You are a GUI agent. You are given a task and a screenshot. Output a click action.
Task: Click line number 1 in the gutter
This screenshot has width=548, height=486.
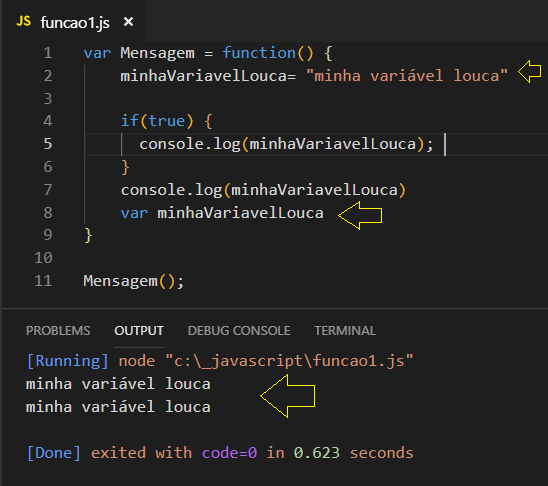[x=48, y=53]
